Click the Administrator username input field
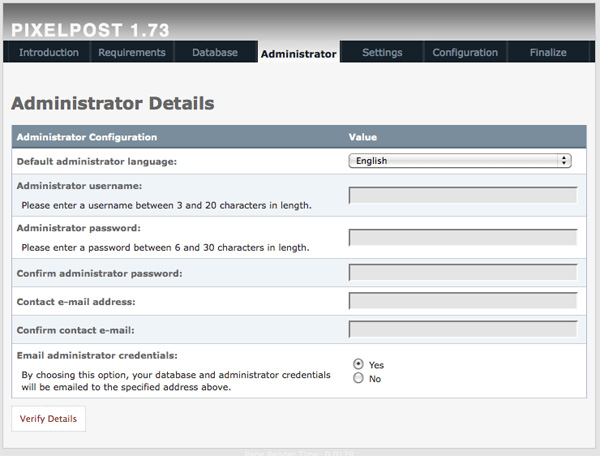600x456 pixels. (x=463, y=195)
